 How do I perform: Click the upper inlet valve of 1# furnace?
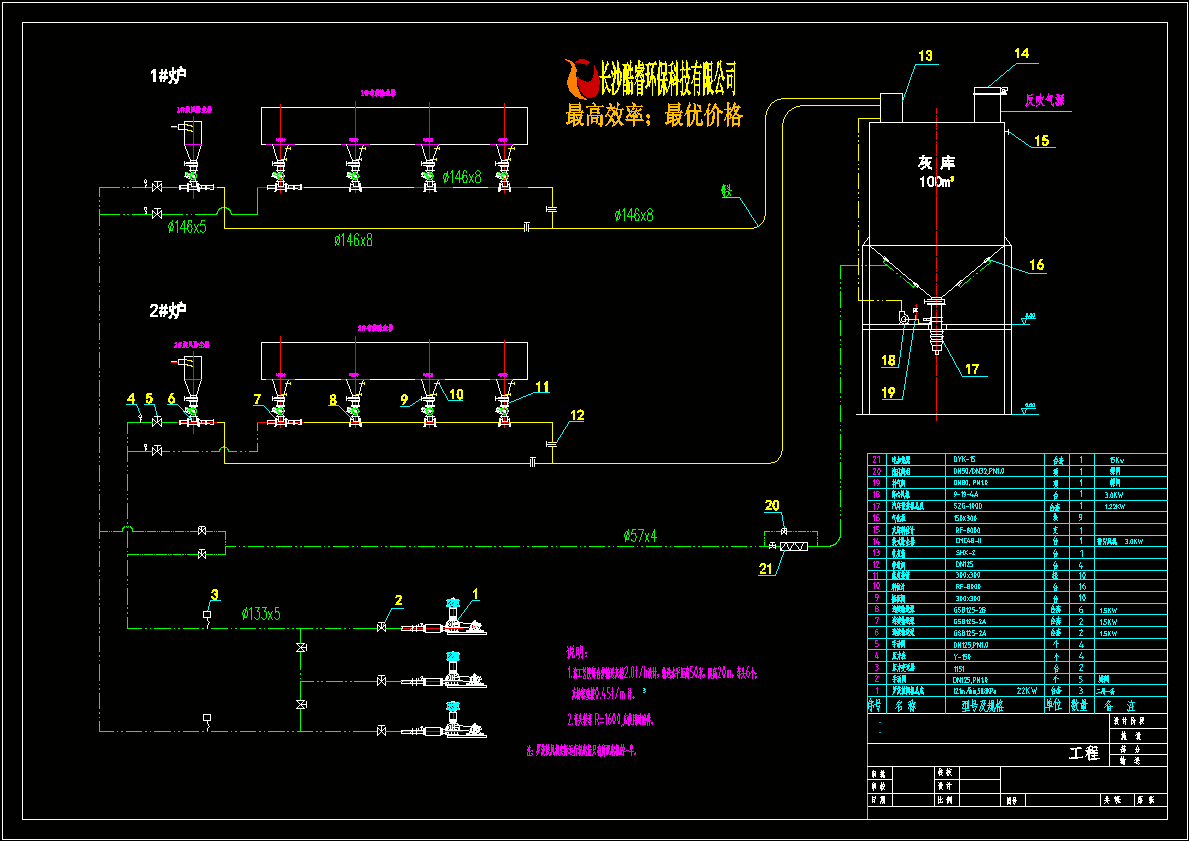[156, 187]
